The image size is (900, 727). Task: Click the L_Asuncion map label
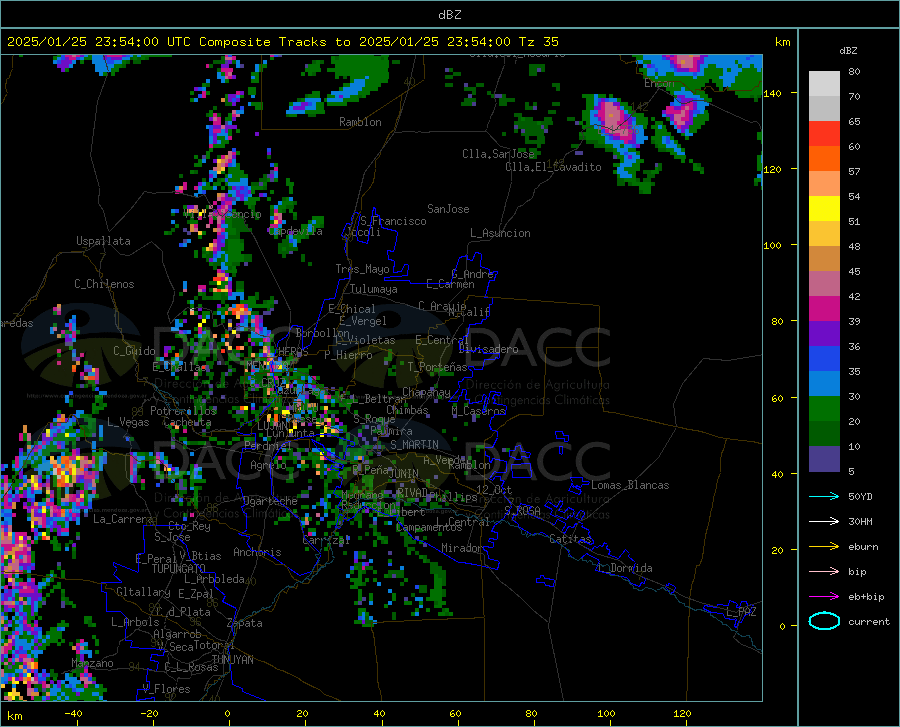pos(500,233)
